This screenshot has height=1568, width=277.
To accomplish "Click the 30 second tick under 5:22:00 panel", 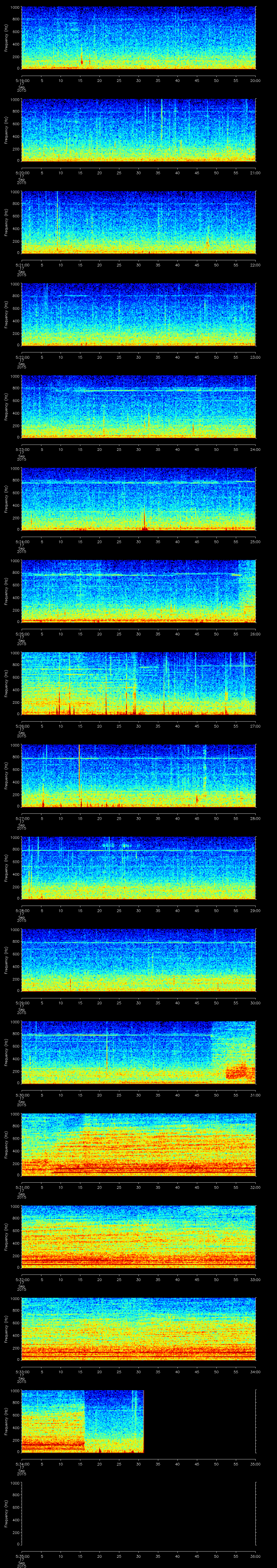I will [138, 357].
